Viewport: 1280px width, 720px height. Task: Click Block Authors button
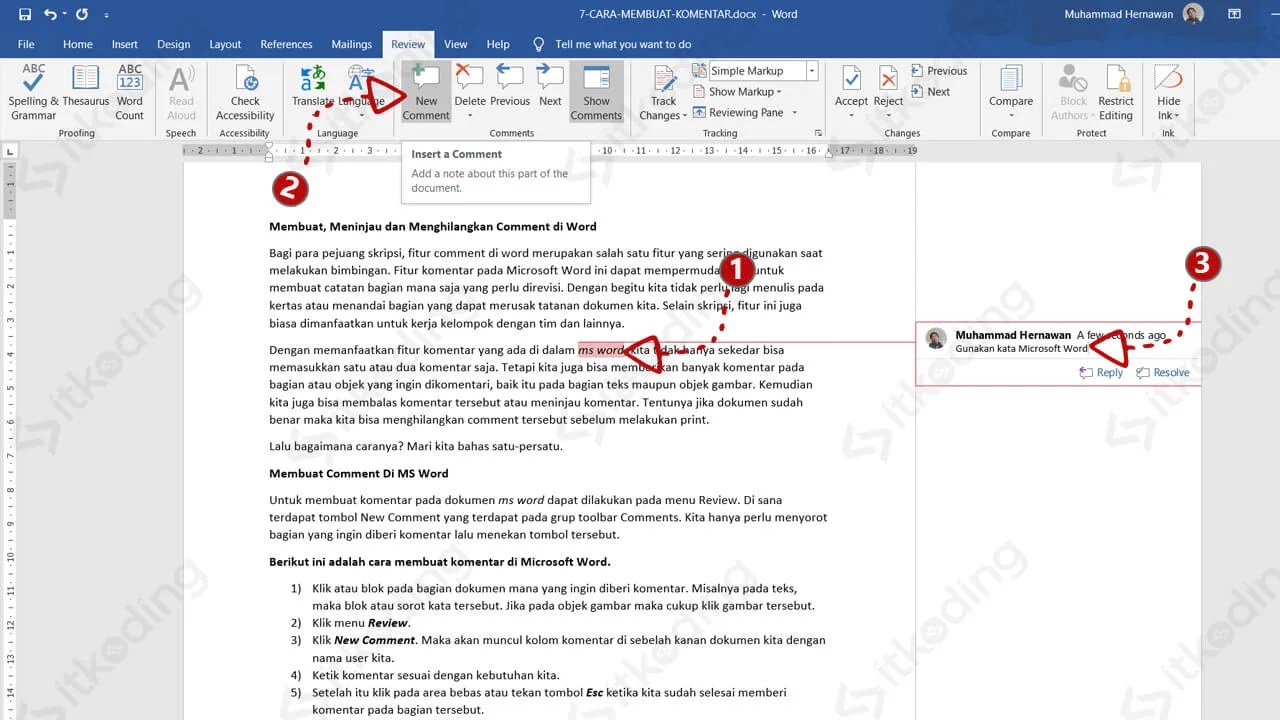tap(1073, 92)
